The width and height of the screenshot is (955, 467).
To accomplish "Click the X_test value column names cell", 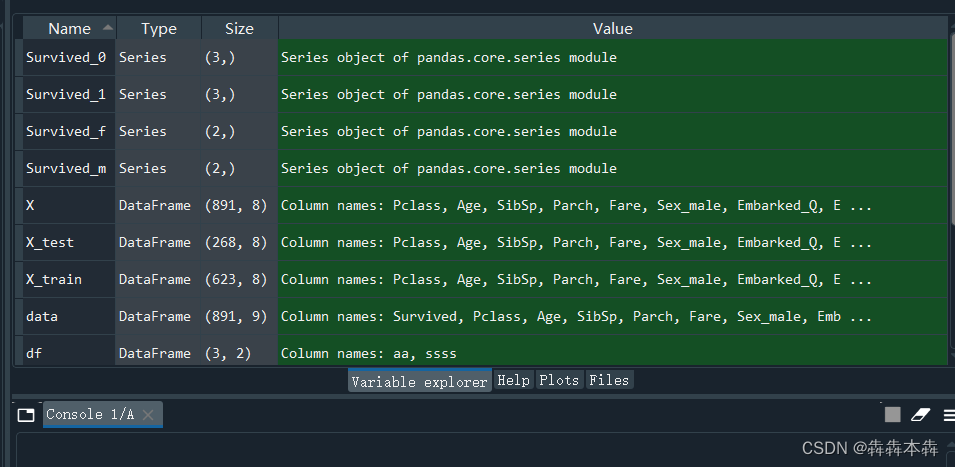I will click(x=613, y=242).
